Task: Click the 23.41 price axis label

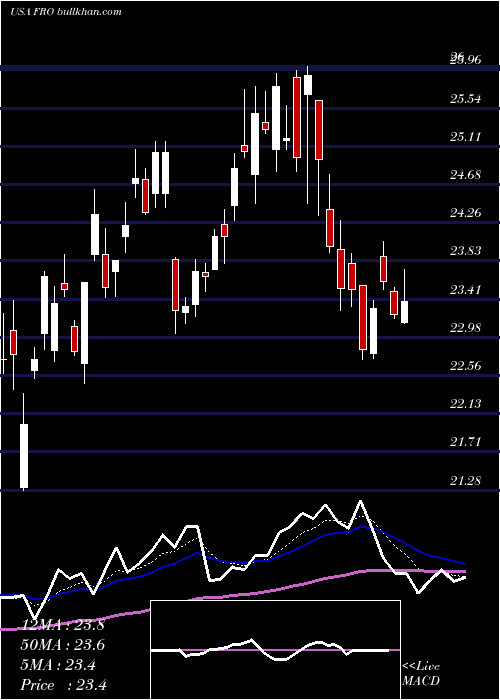Action: point(466,290)
